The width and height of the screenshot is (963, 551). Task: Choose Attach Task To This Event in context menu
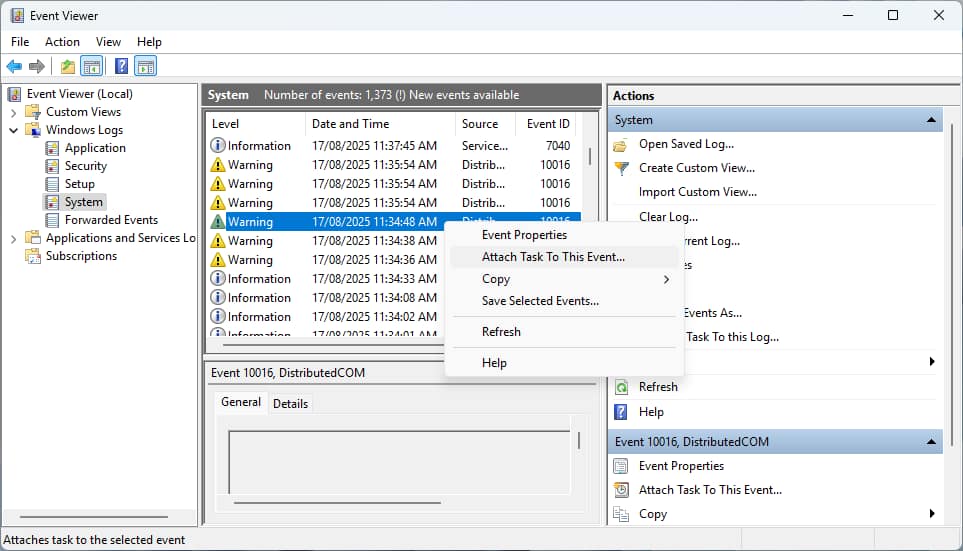pos(553,257)
